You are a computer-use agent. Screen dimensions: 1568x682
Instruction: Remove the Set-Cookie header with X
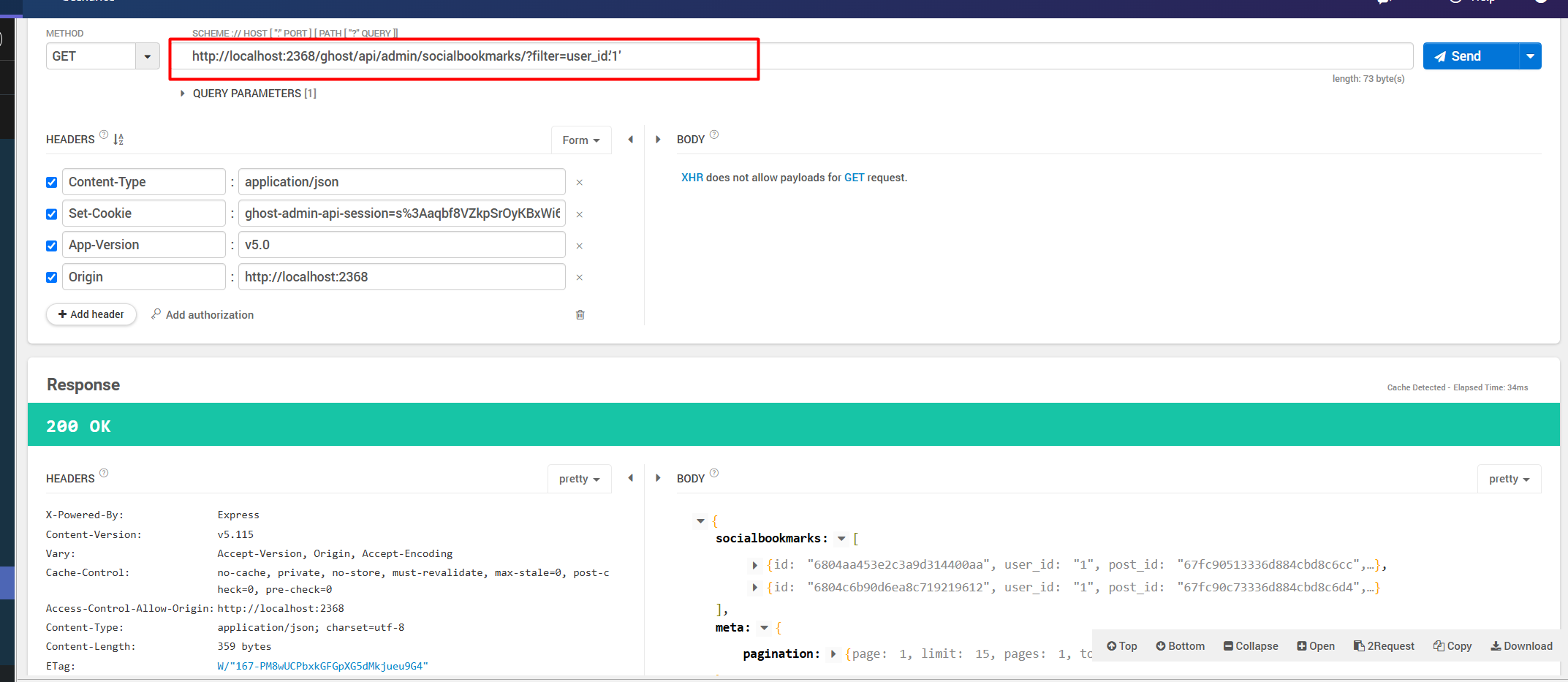579,214
